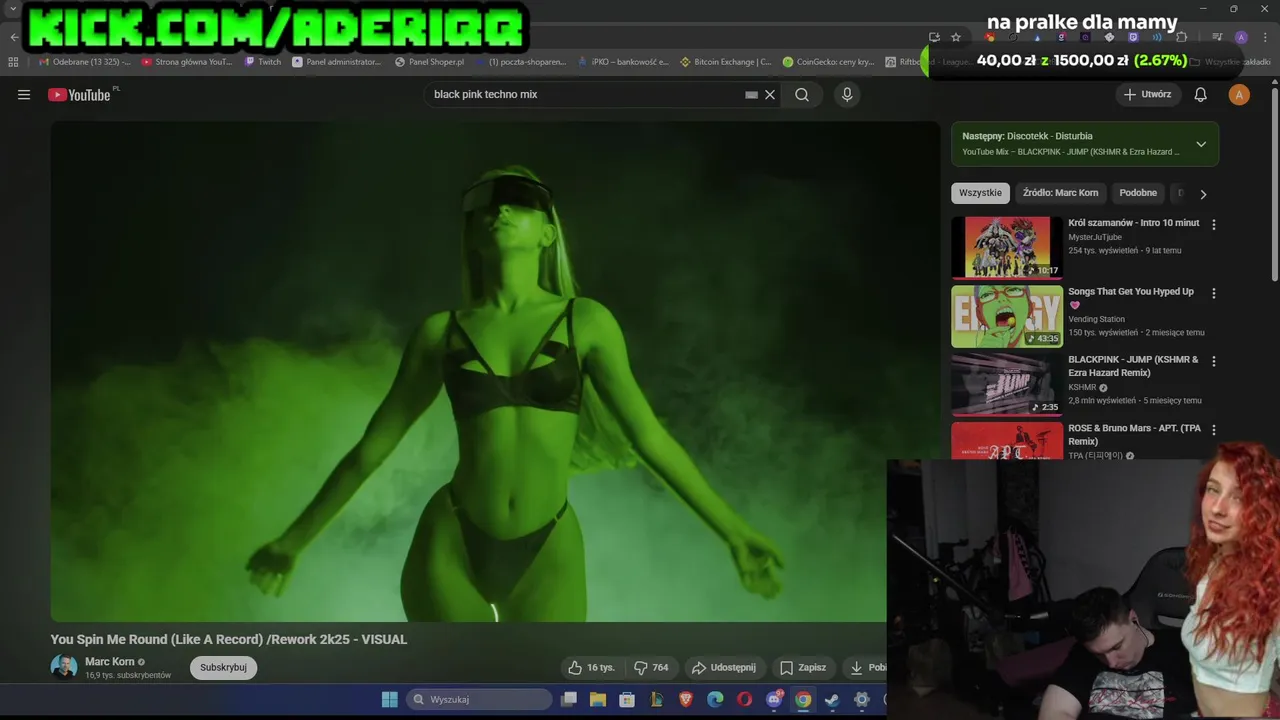Image resolution: width=1280 pixels, height=720 pixels.
Task: Open options for Songs That Get You Hyped Up
Action: point(1214,294)
